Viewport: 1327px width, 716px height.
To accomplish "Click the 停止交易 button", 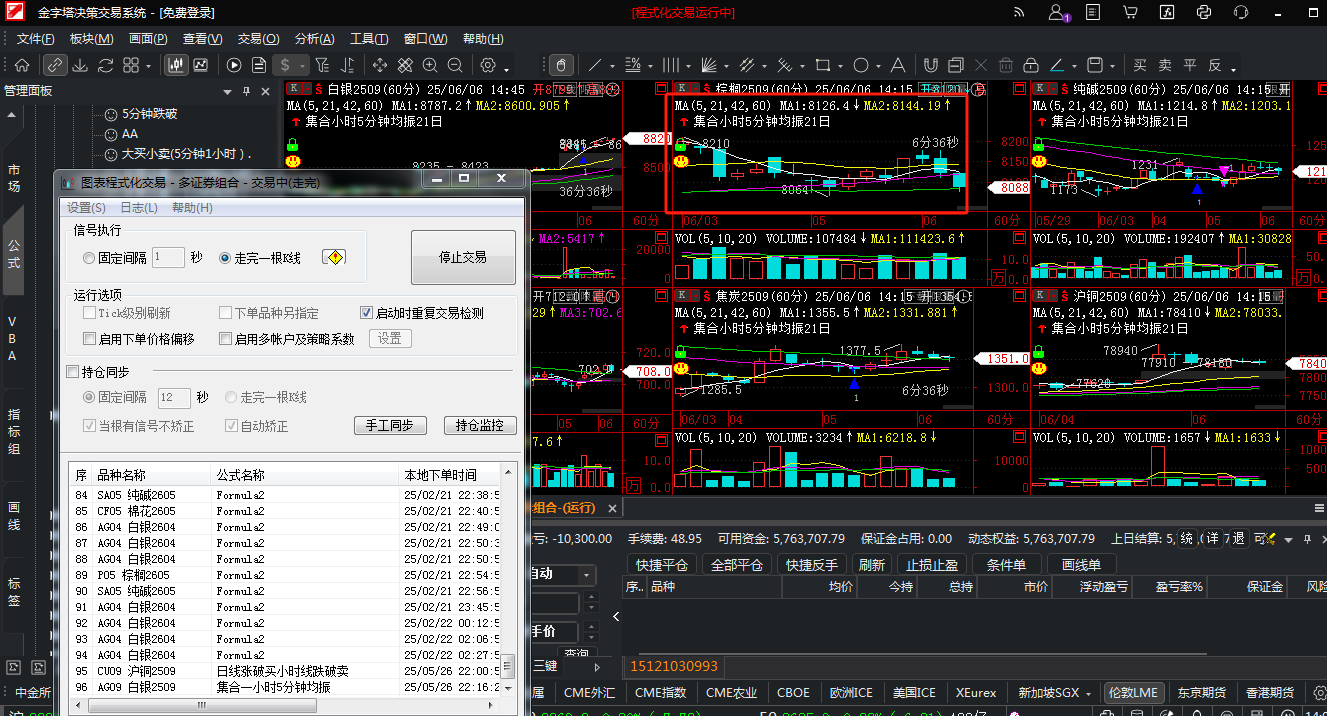I will 463,257.
